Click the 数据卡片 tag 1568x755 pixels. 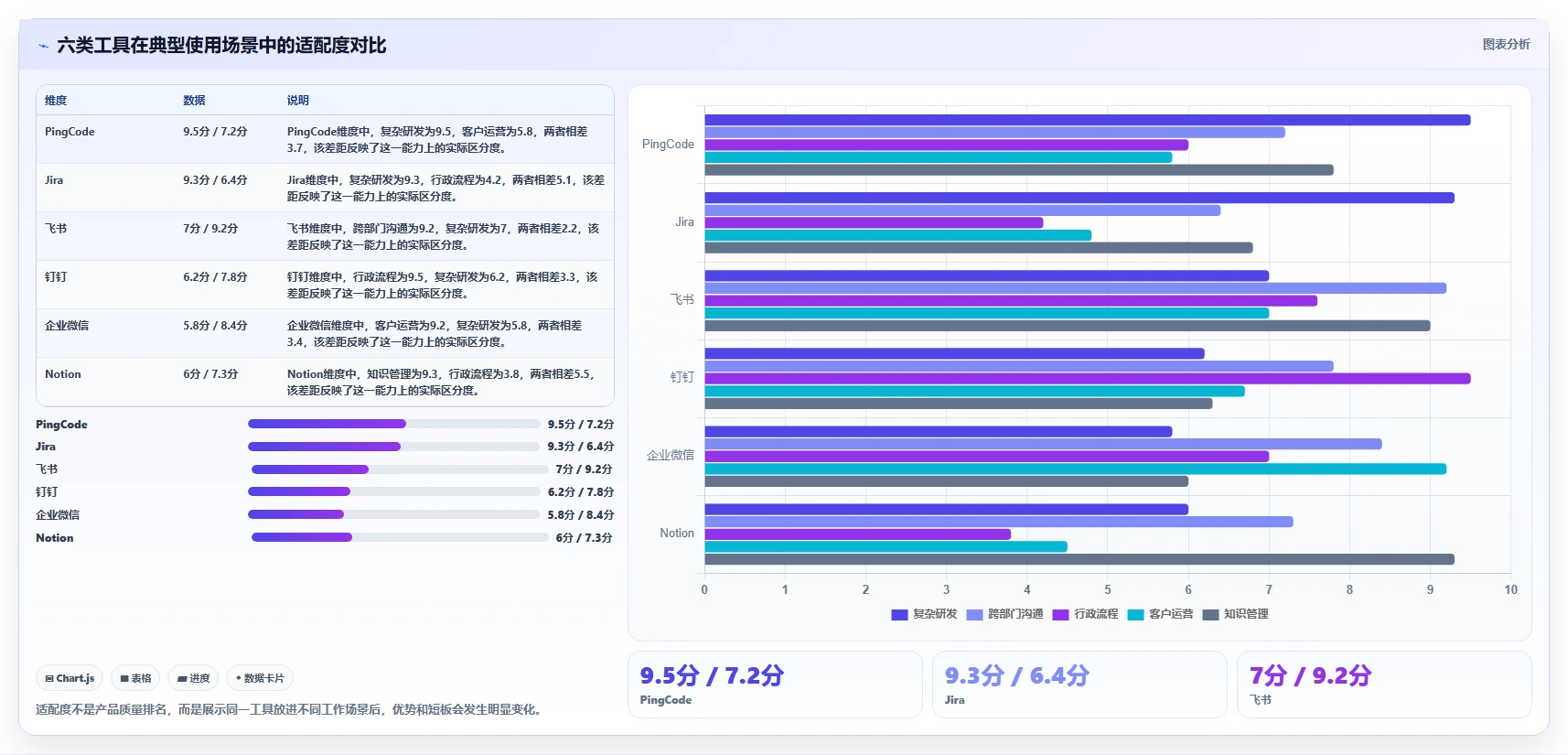coord(260,678)
